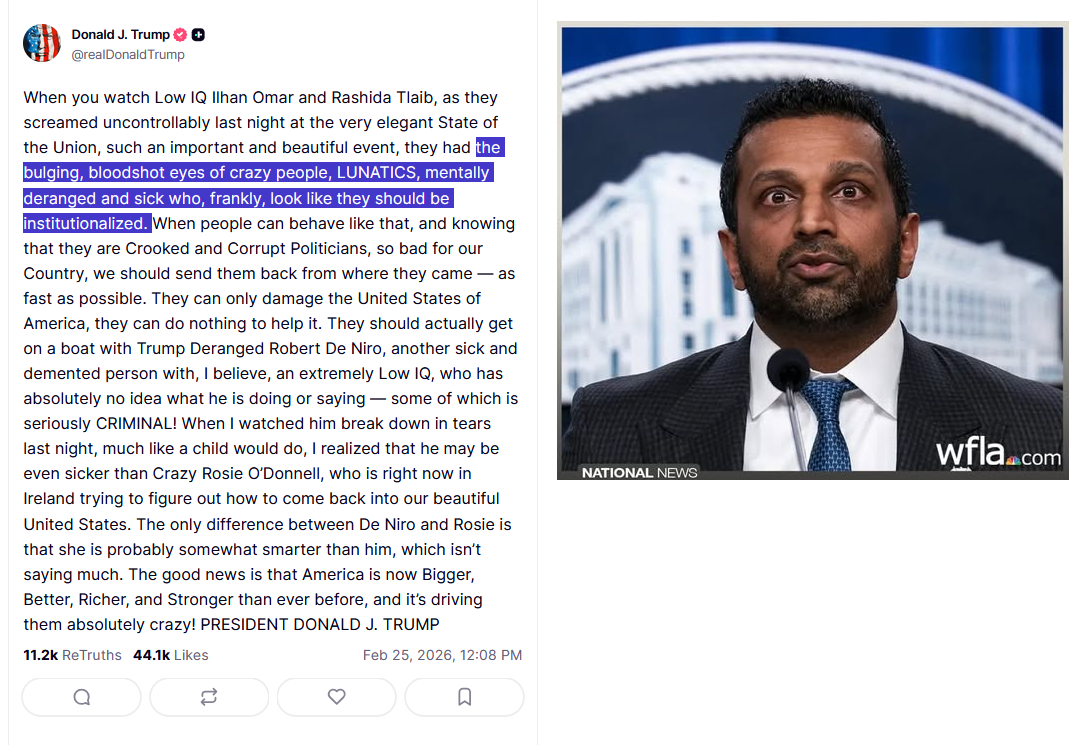Click the @realDonaldTrump handle

pos(127,55)
